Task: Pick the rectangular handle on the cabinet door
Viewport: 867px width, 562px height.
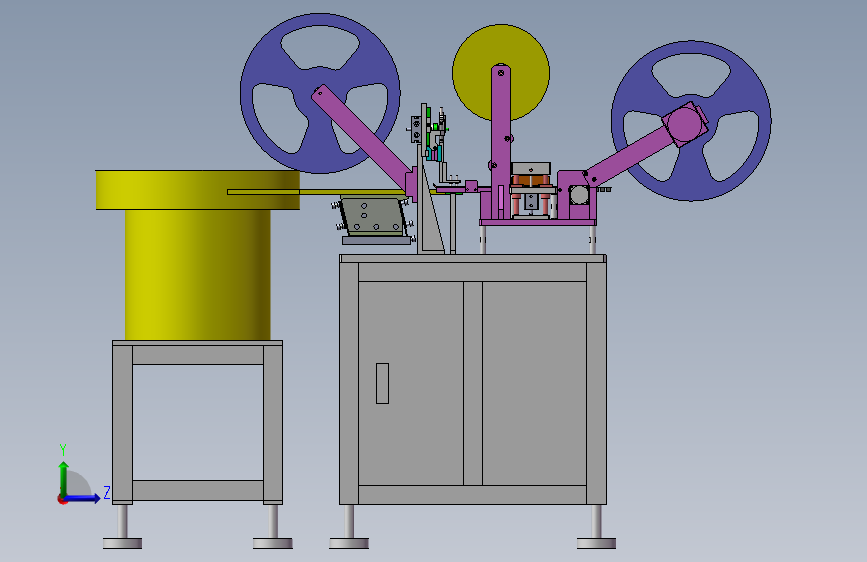Action: pos(382,383)
